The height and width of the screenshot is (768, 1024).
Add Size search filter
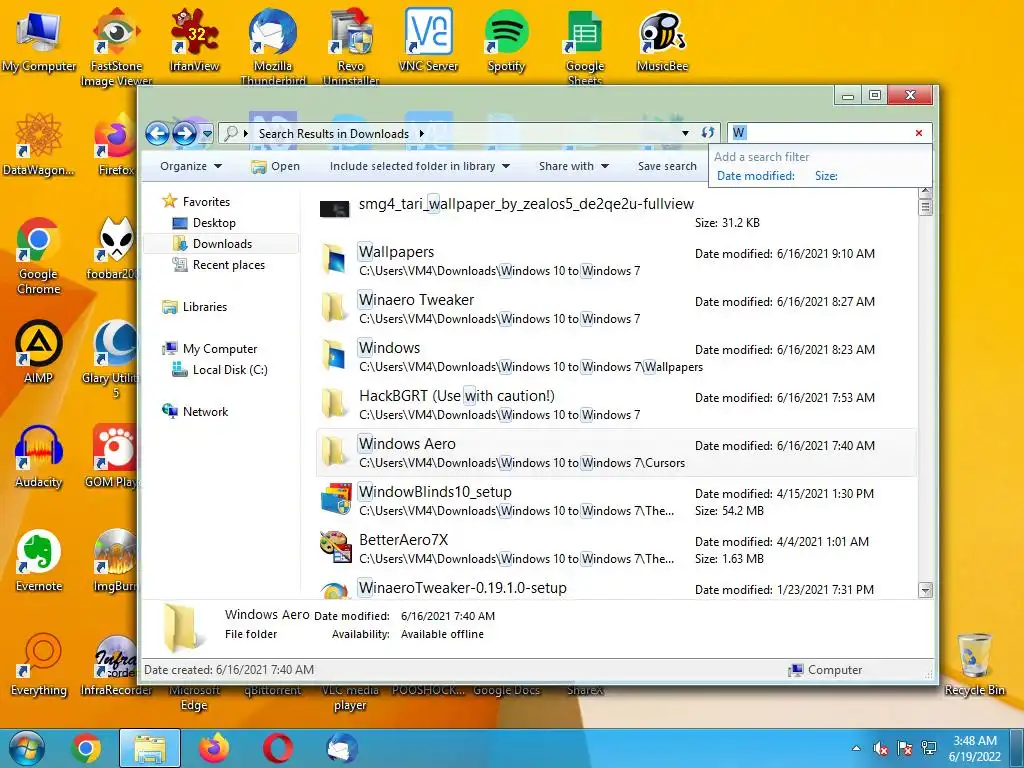[826, 176]
